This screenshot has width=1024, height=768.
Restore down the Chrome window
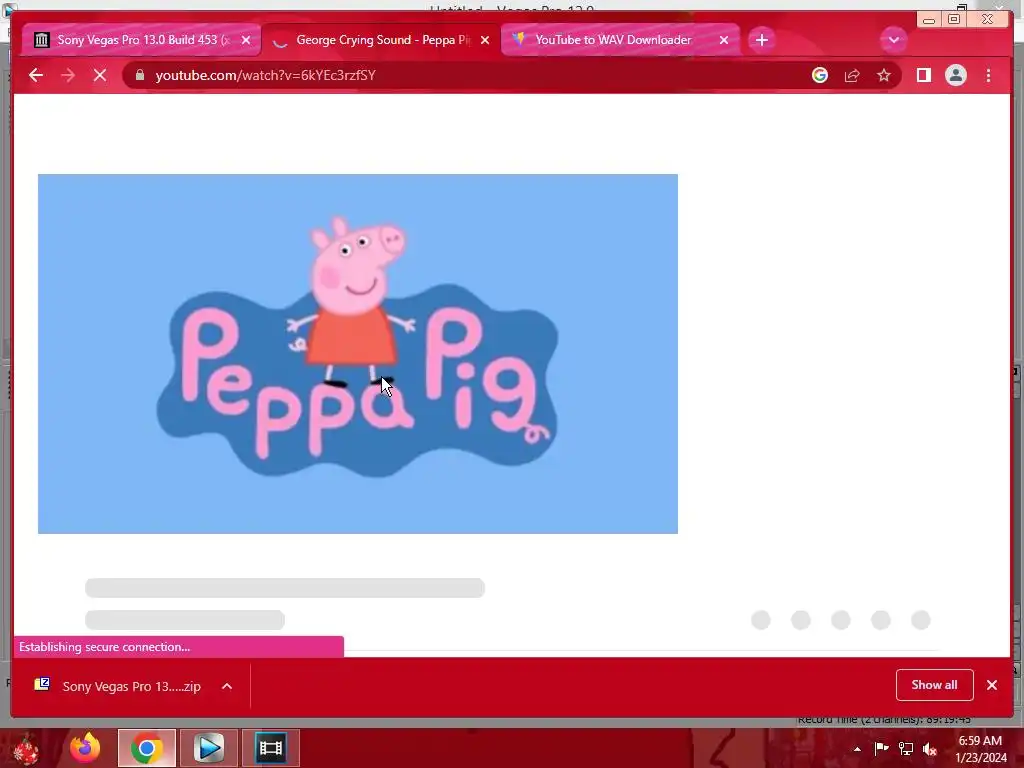(x=954, y=20)
